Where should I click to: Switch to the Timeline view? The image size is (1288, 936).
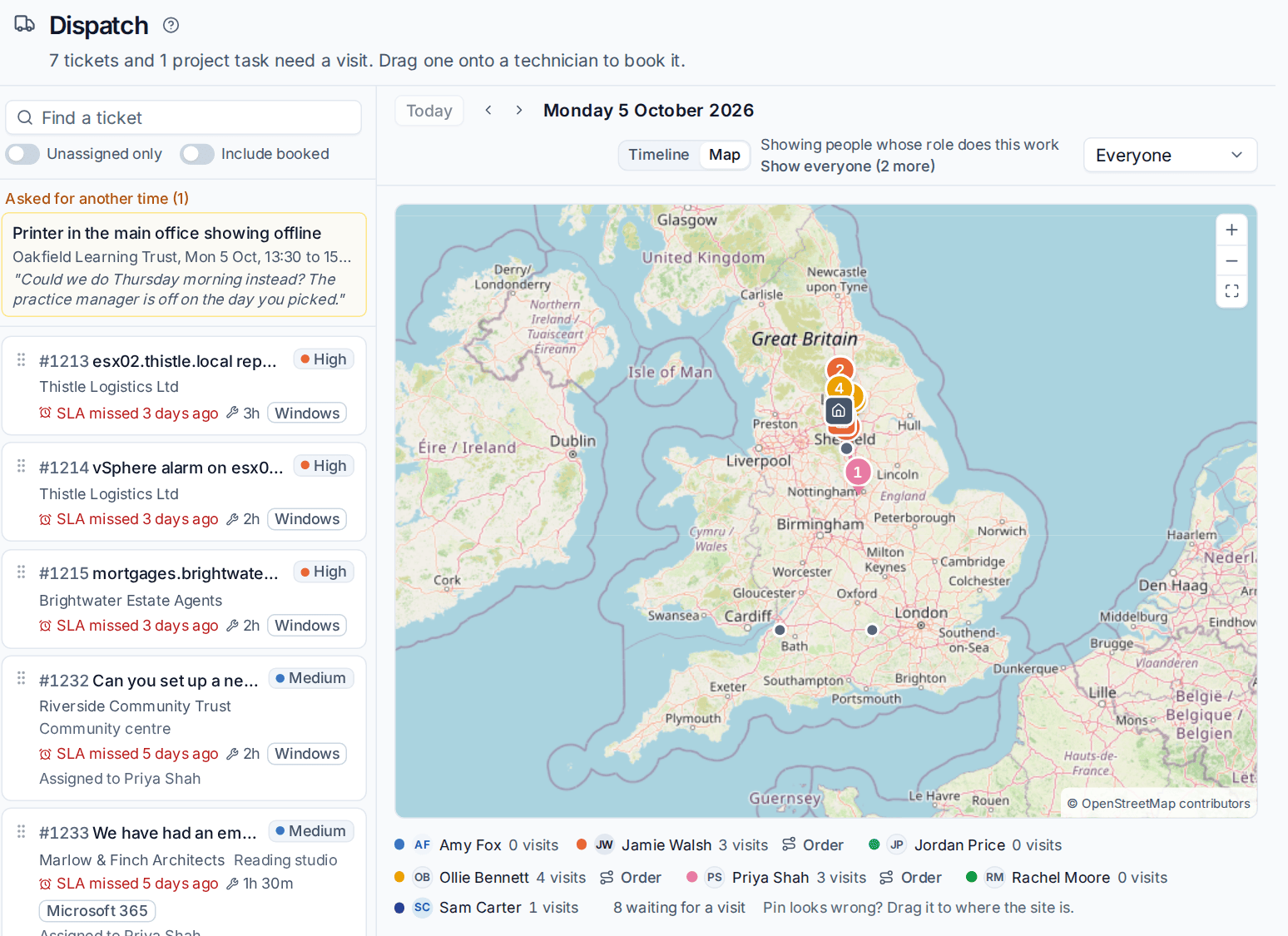click(659, 155)
